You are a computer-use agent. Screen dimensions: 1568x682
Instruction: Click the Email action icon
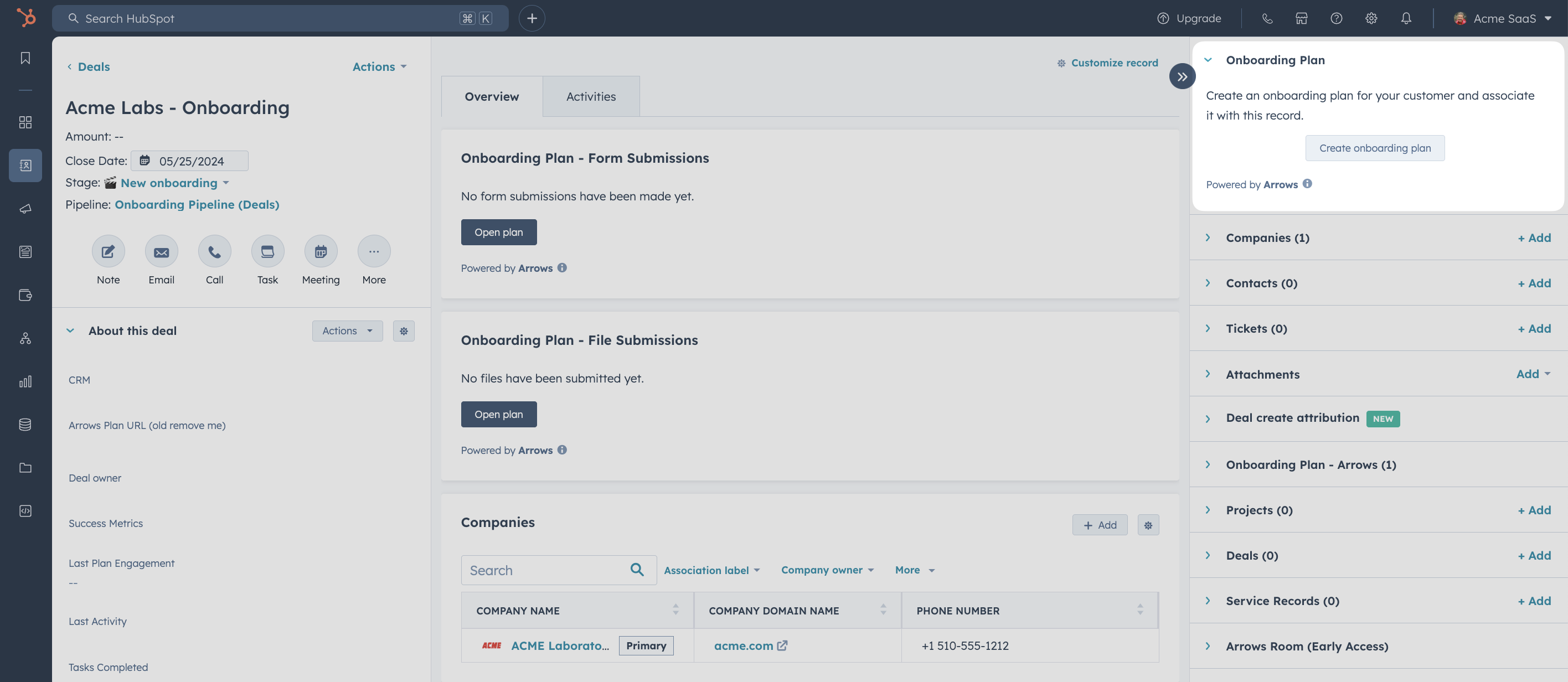coord(161,251)
